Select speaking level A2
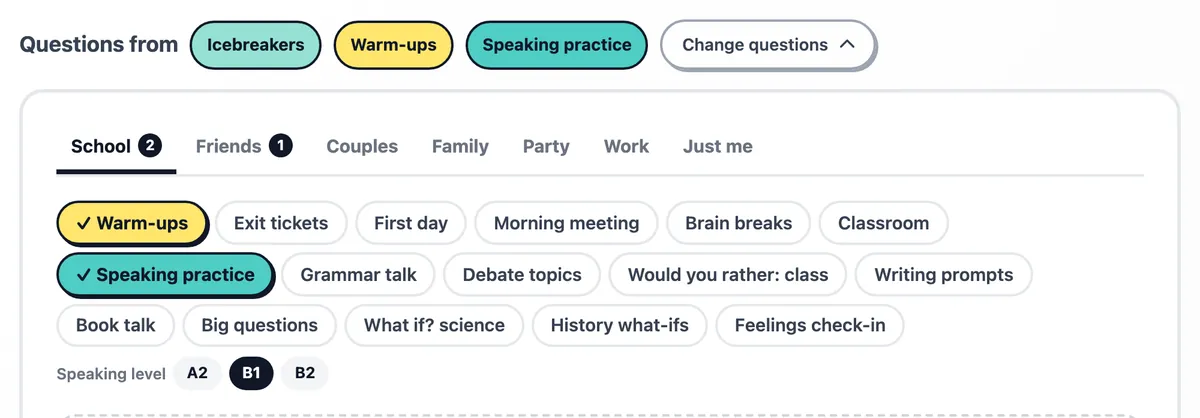 point(197,373)
